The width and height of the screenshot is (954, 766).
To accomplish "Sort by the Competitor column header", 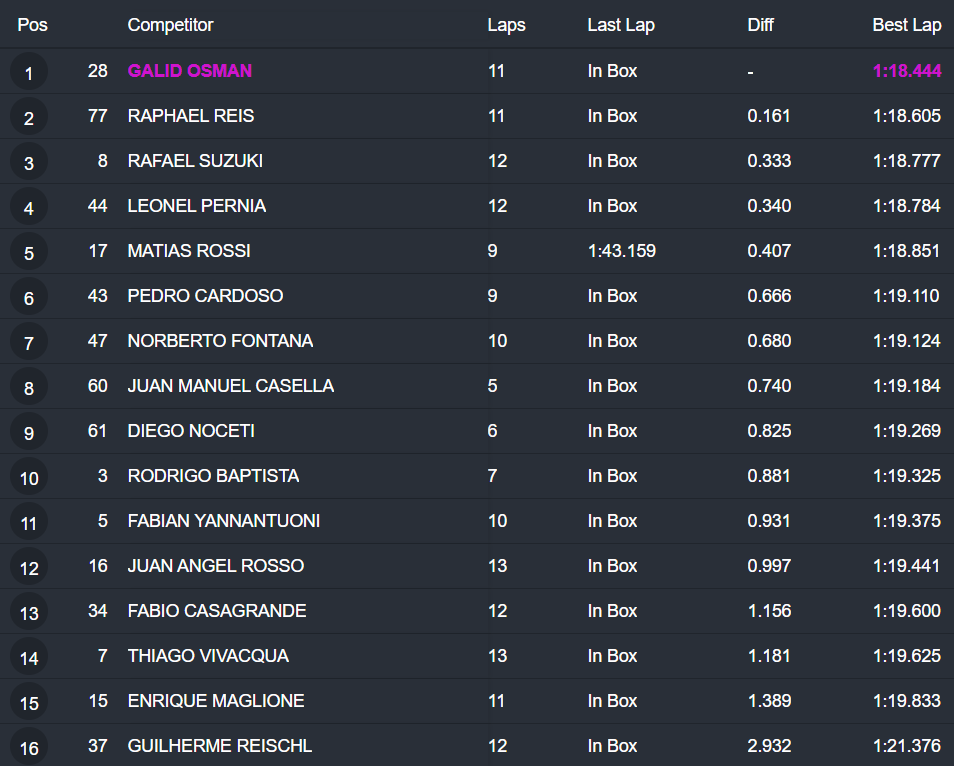I will tap(170, 25).
